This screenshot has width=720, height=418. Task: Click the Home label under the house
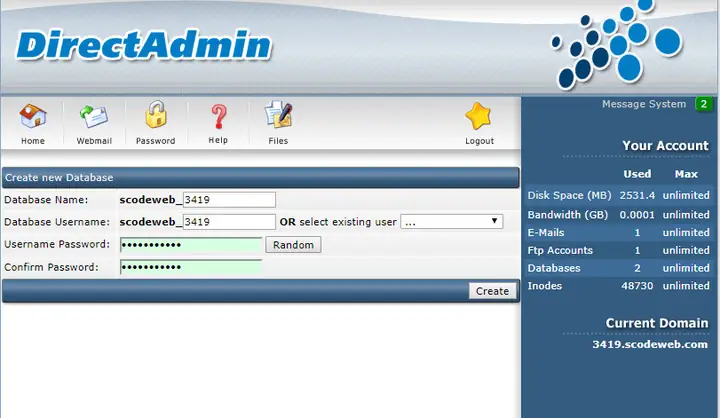click(x=33, y=141)
